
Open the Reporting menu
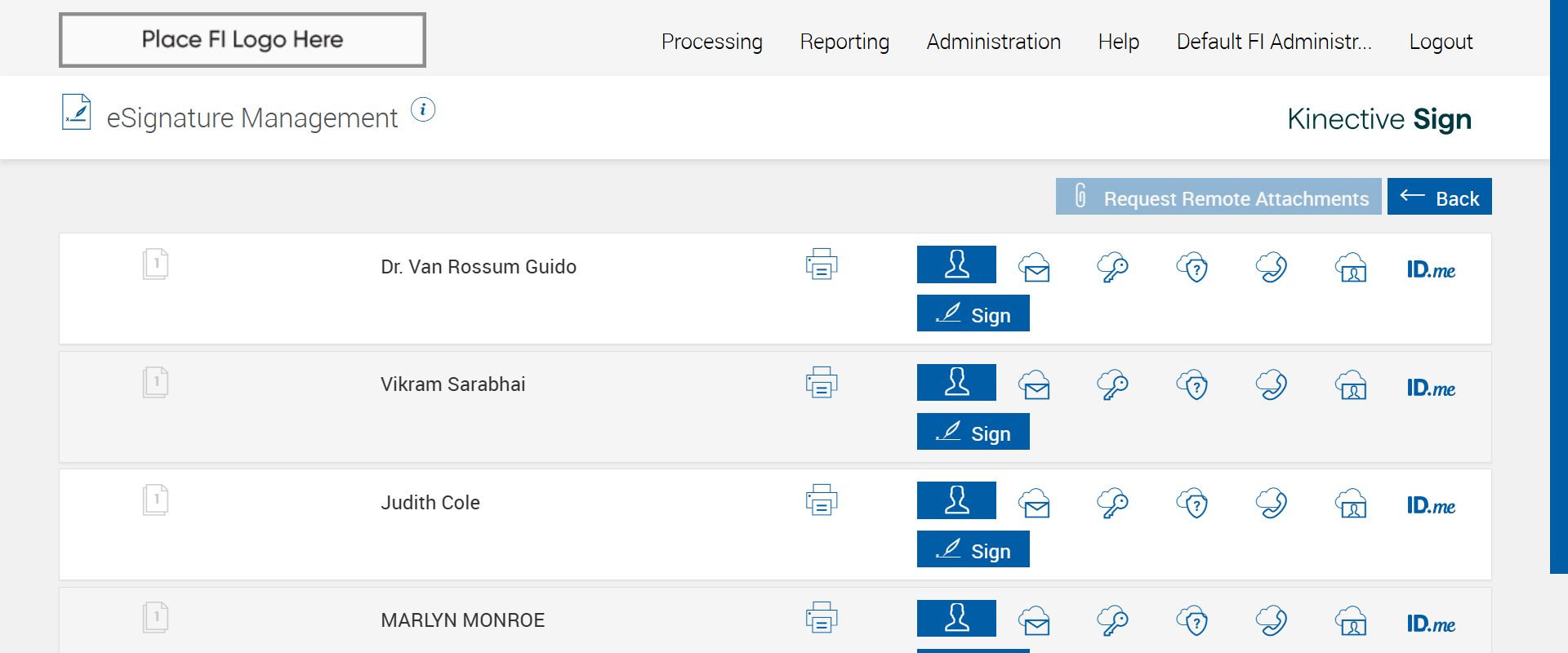pos(844,42)
